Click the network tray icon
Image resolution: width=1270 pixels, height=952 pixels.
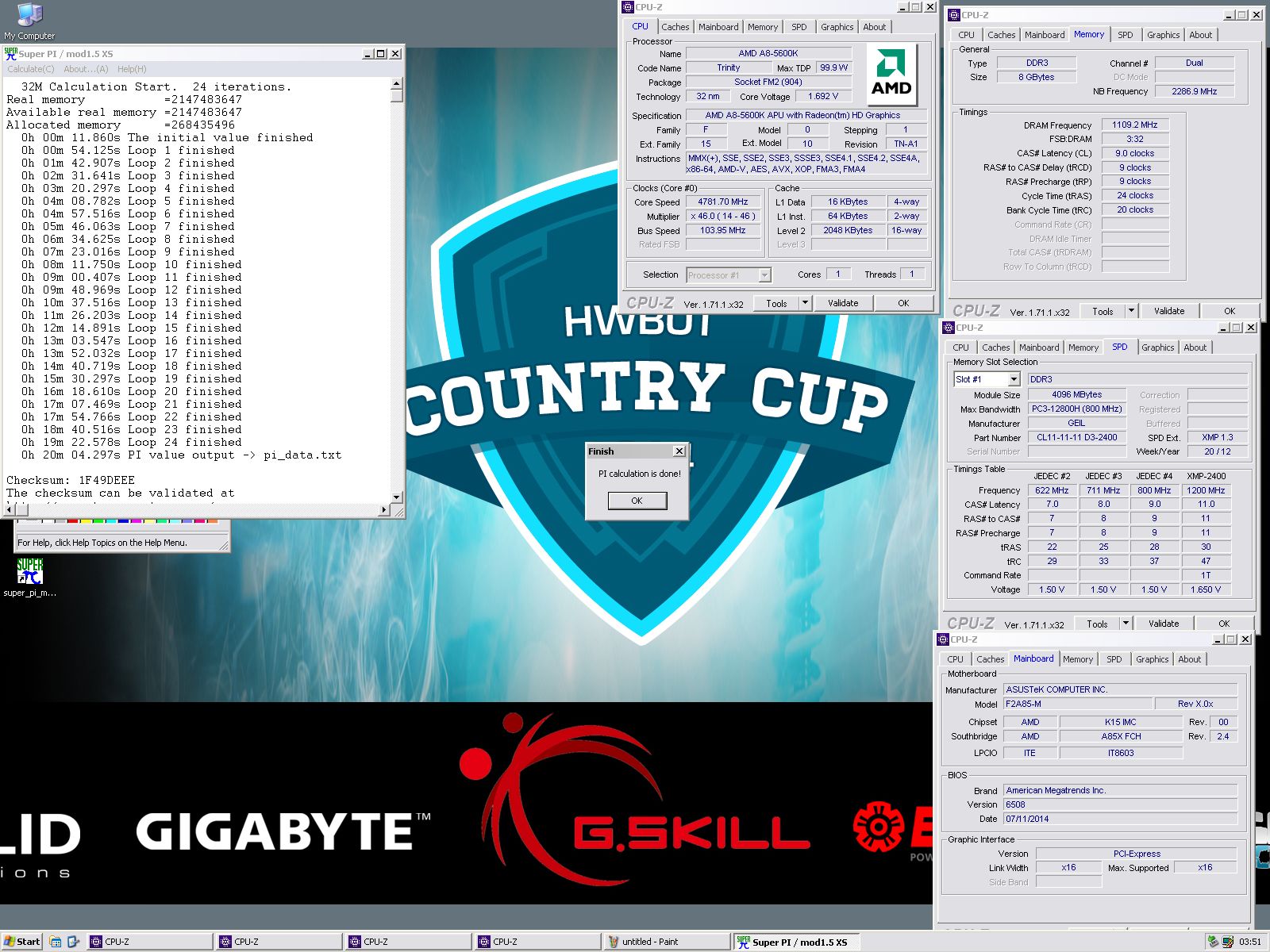(1212, 942)
